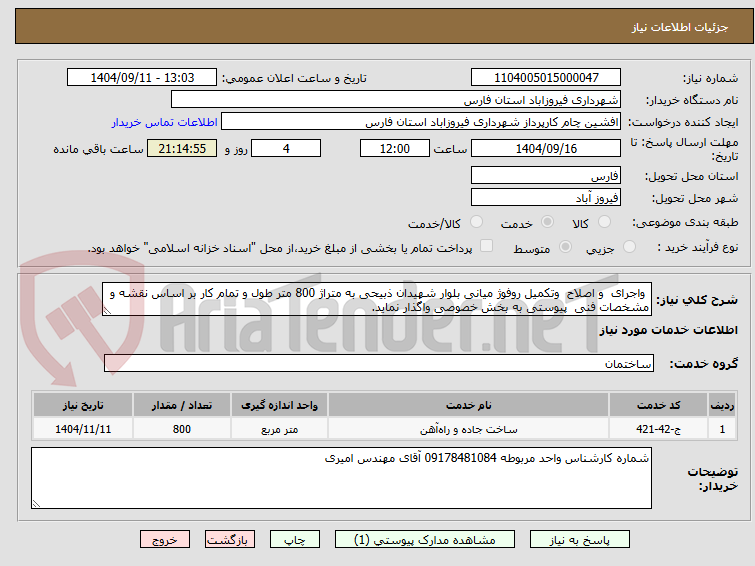Select the کالا/خدمت radio button
This screenshot has height=566, width=755.
(x=476, y=222)
